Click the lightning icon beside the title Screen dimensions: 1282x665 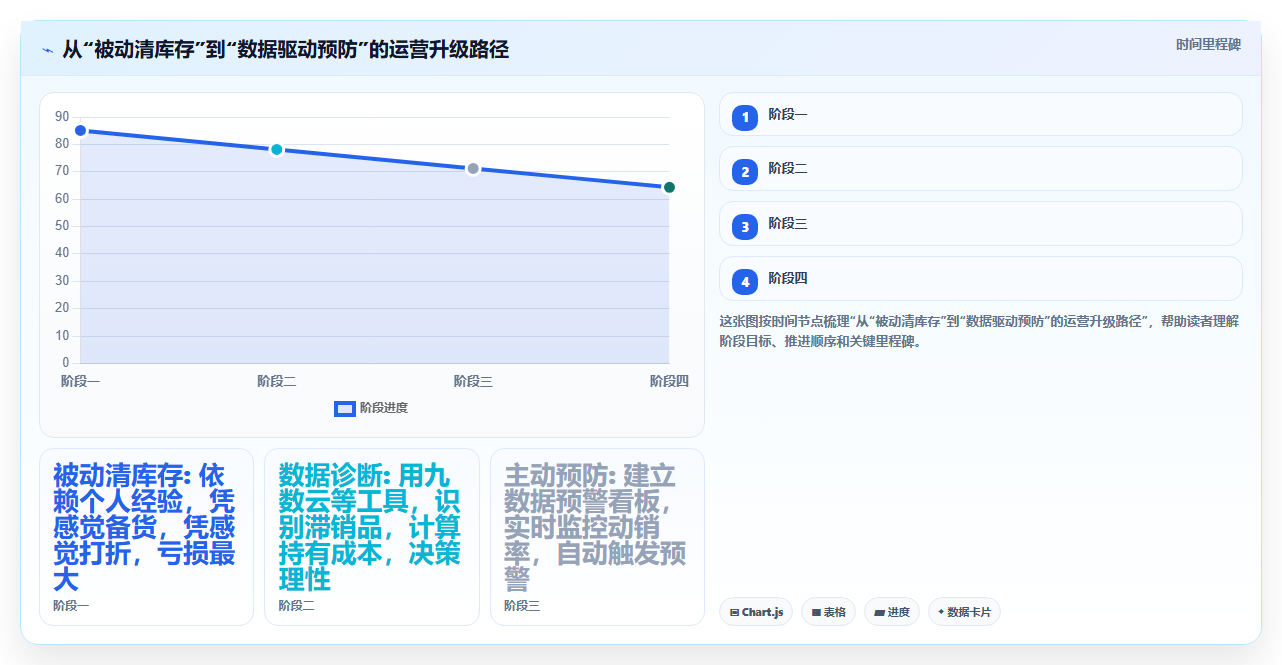[47, 50]
